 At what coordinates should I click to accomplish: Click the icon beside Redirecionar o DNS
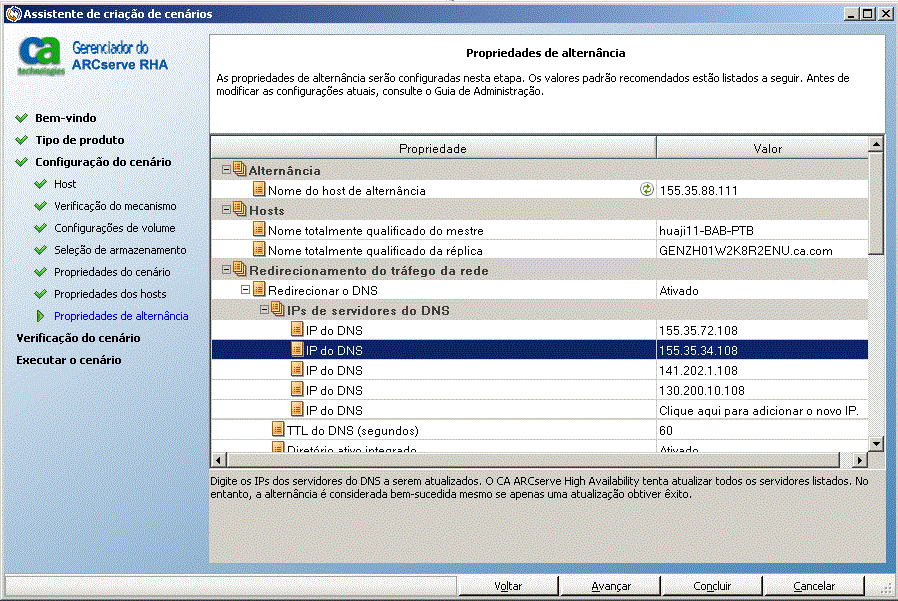click(x=259, y=290)
